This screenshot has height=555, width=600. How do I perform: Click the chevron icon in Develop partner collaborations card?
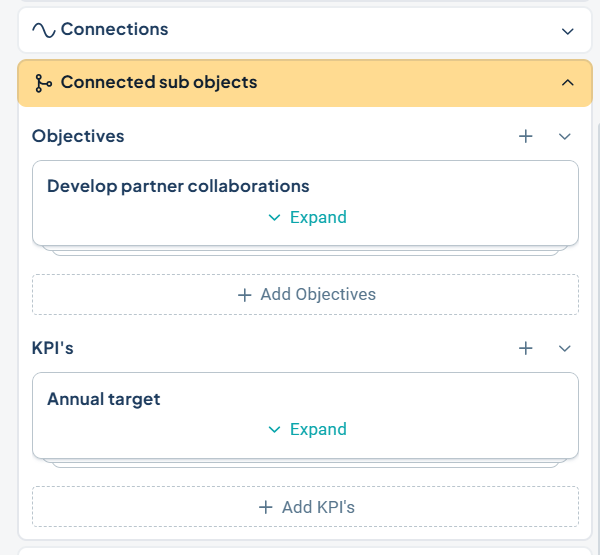pos(274,218)
